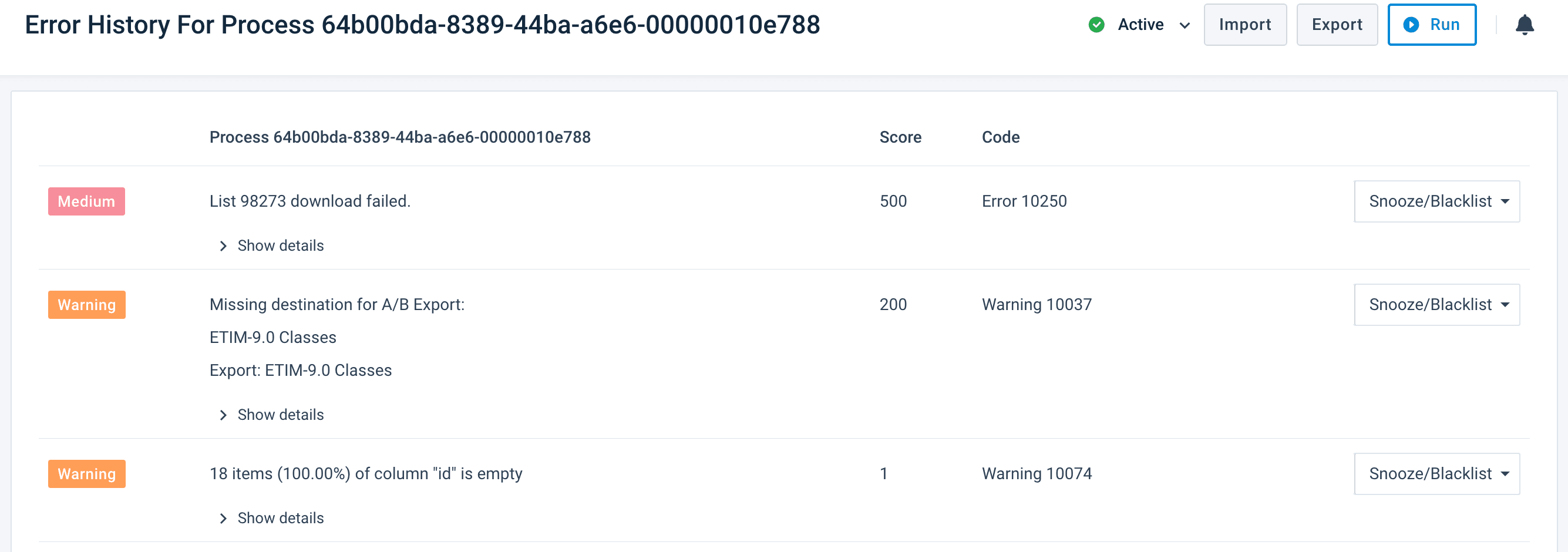This screenshot has width=1568, height=552.
Task: Expand details for Error 10250
Action: click(280, 246)
